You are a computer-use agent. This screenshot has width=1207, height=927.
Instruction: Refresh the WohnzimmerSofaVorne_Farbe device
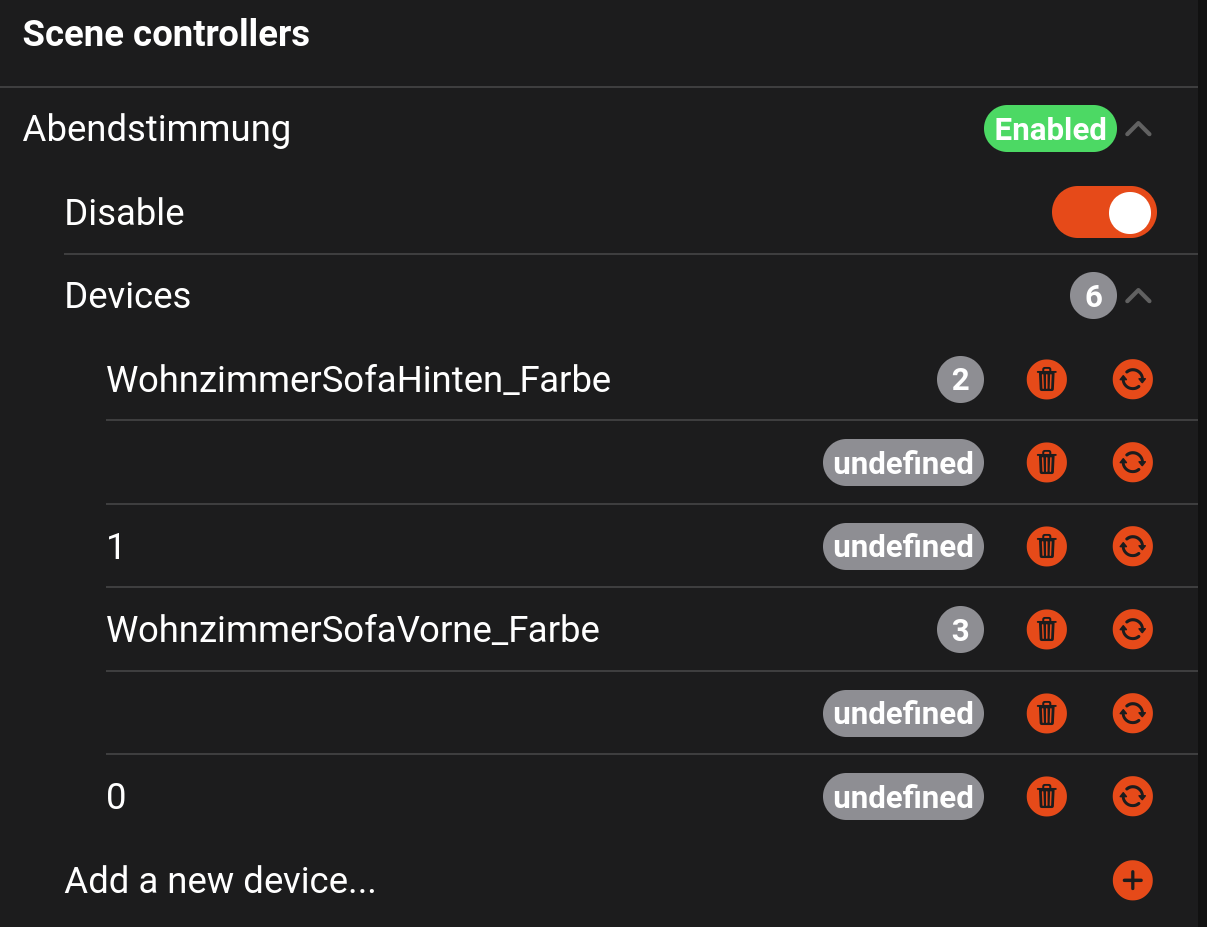tap(1132, 630)
